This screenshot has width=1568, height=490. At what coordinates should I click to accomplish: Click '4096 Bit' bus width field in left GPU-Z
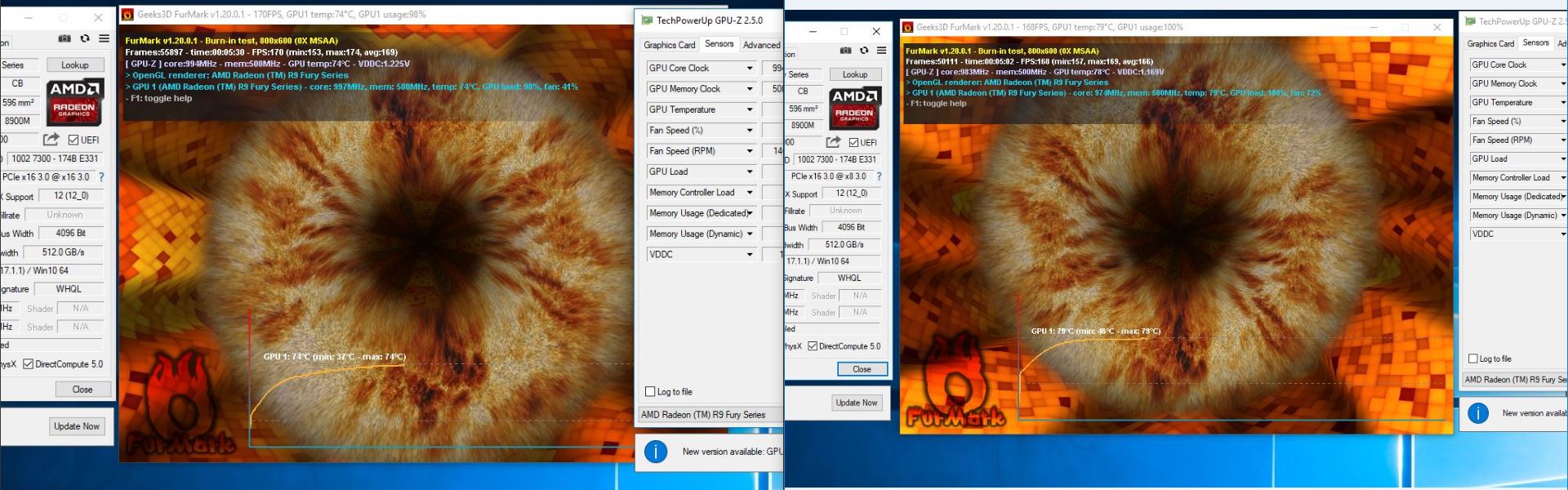coord(70,233)
